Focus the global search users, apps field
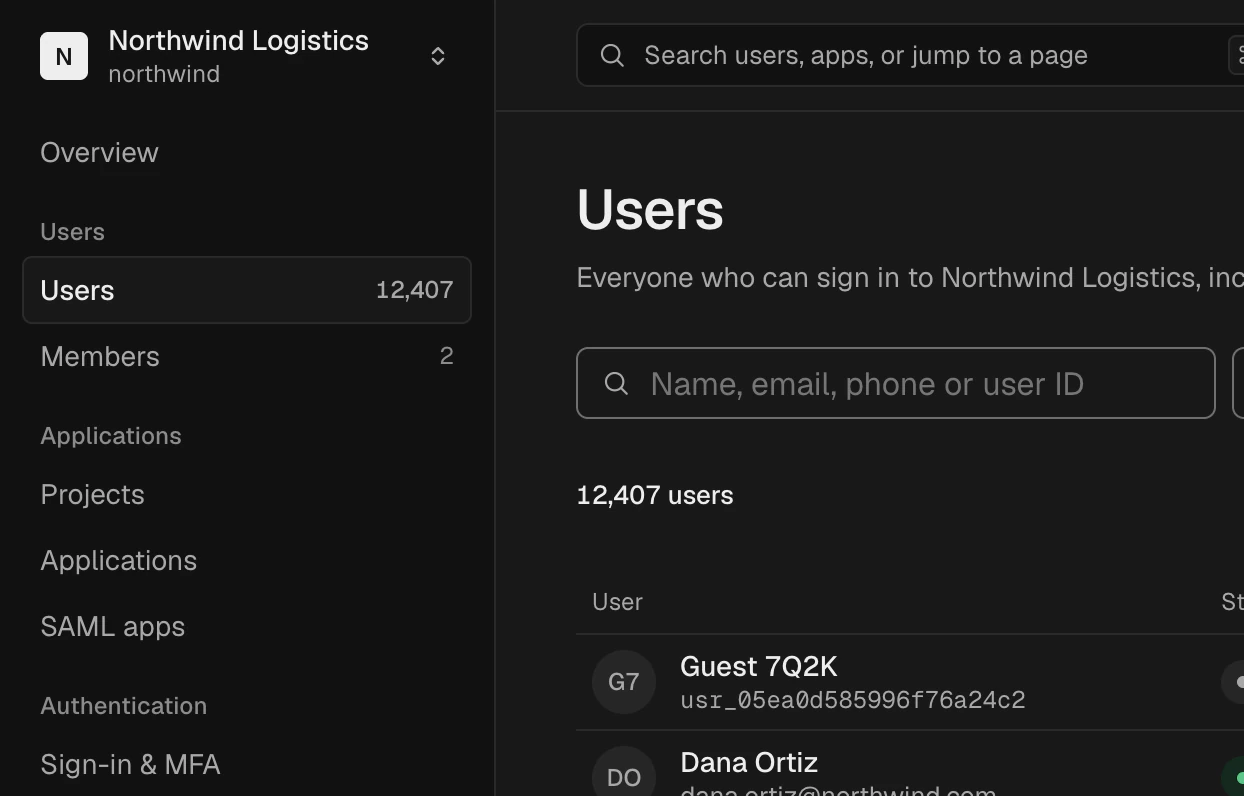Viewport: 1244px width, 796px height. click(x=910, y=55)
